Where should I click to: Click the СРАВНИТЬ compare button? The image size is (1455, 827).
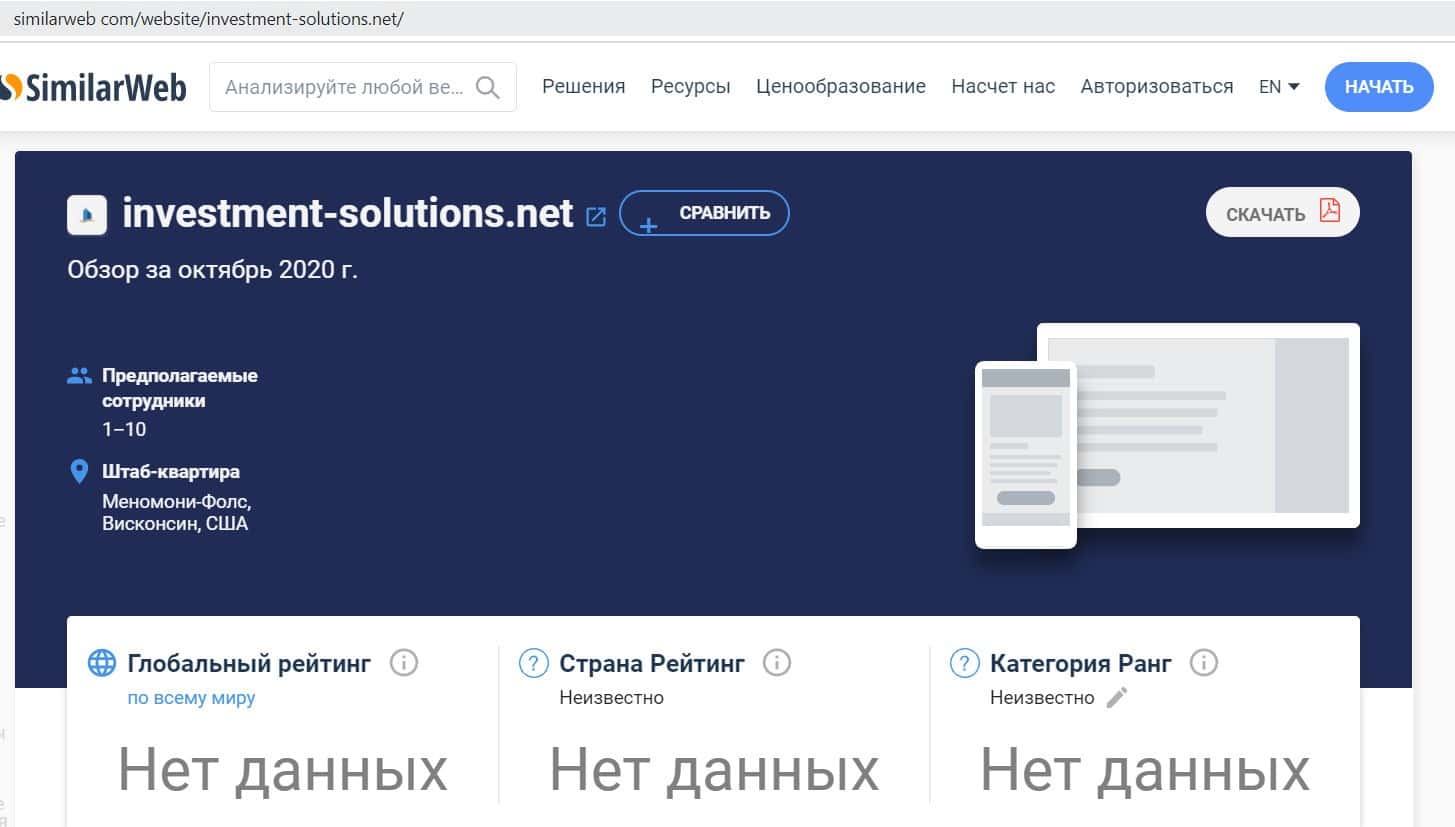tap(704, 213)
